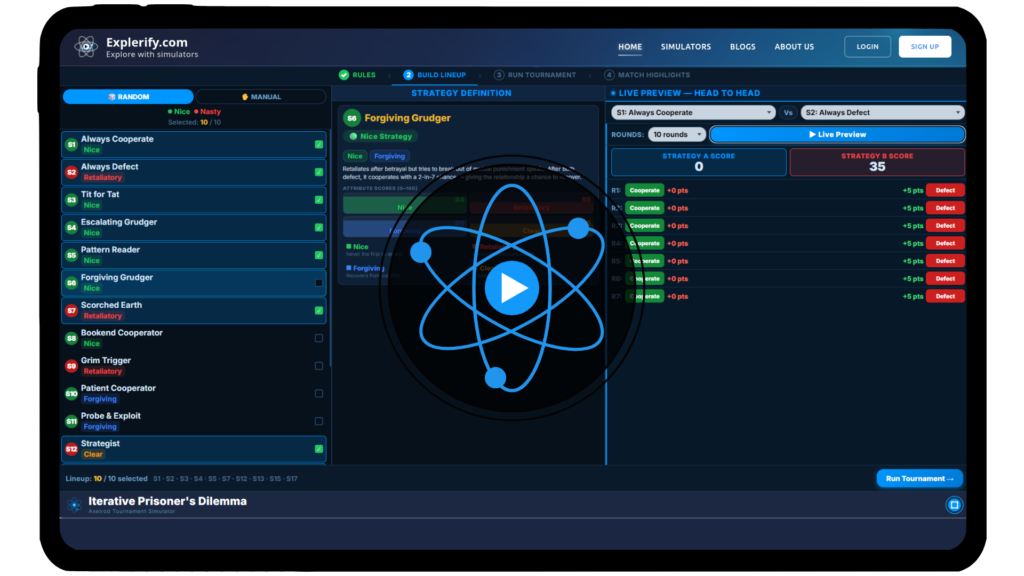Click the S8 badge for Bookend Cooperator
The width and height of the screenshot is (1024, 576).
click(71, 338)
